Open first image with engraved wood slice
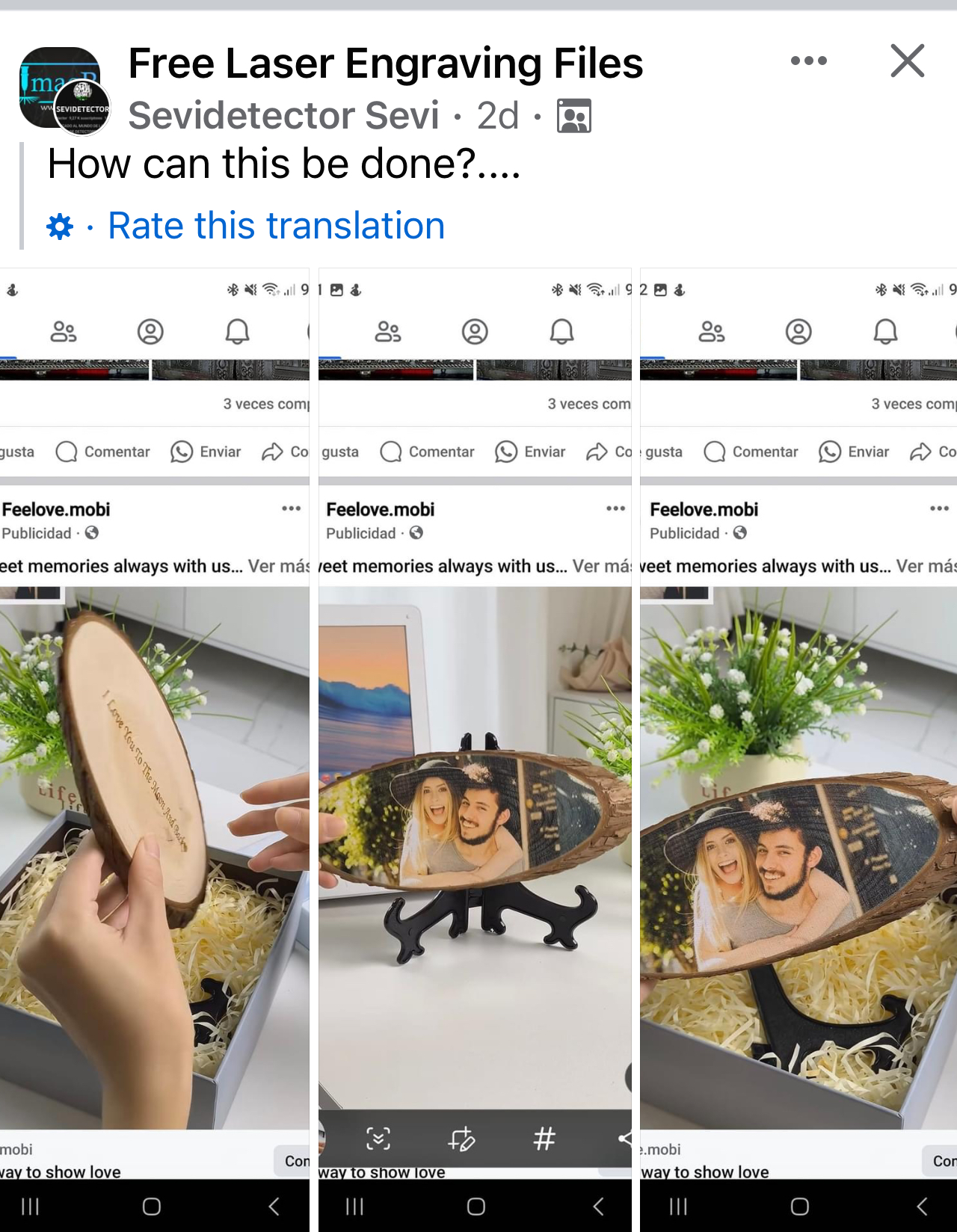 155,750
